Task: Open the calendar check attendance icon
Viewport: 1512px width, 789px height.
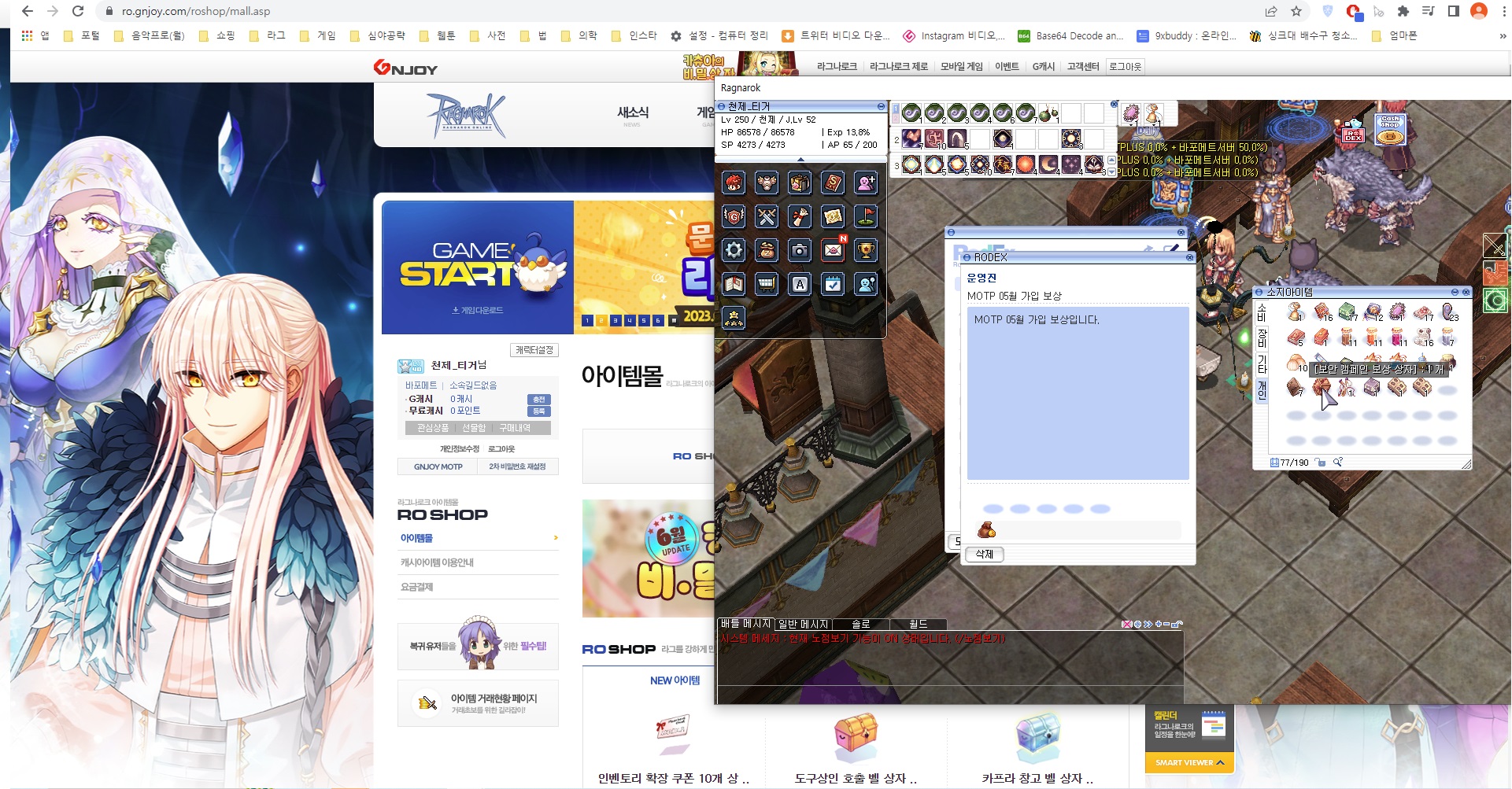Action: (x=833, y=284)
